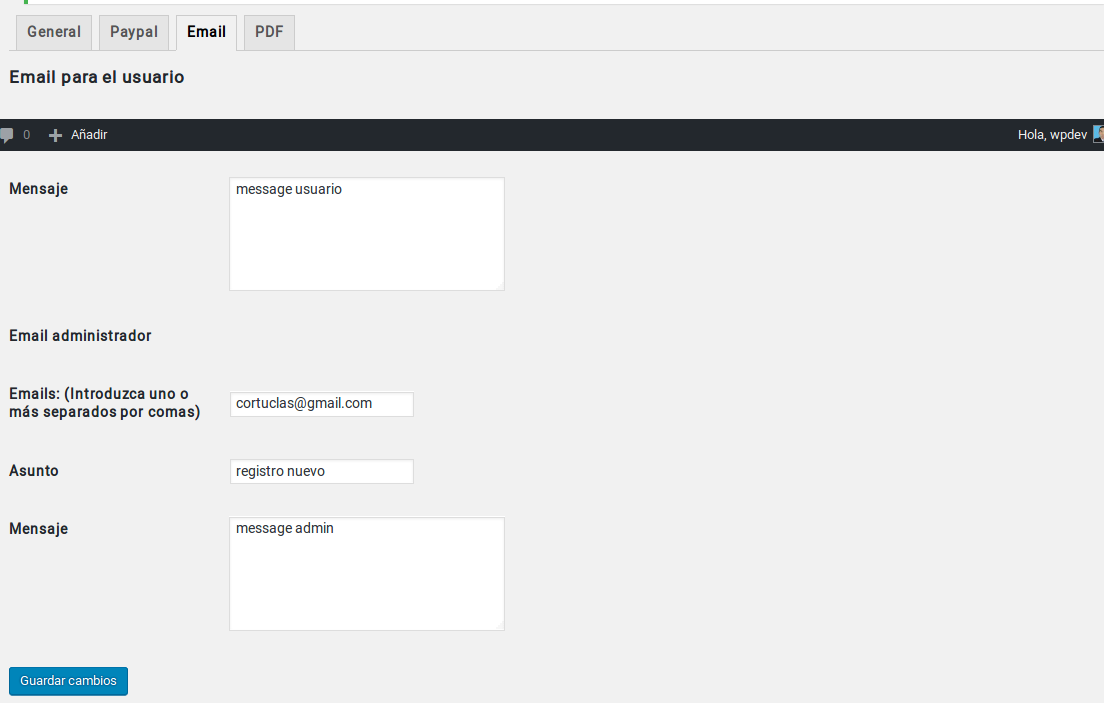Viewport: 1104px width, 703px height.
Task: Click the user avatar in admin bar
Action: (1098, 134)
